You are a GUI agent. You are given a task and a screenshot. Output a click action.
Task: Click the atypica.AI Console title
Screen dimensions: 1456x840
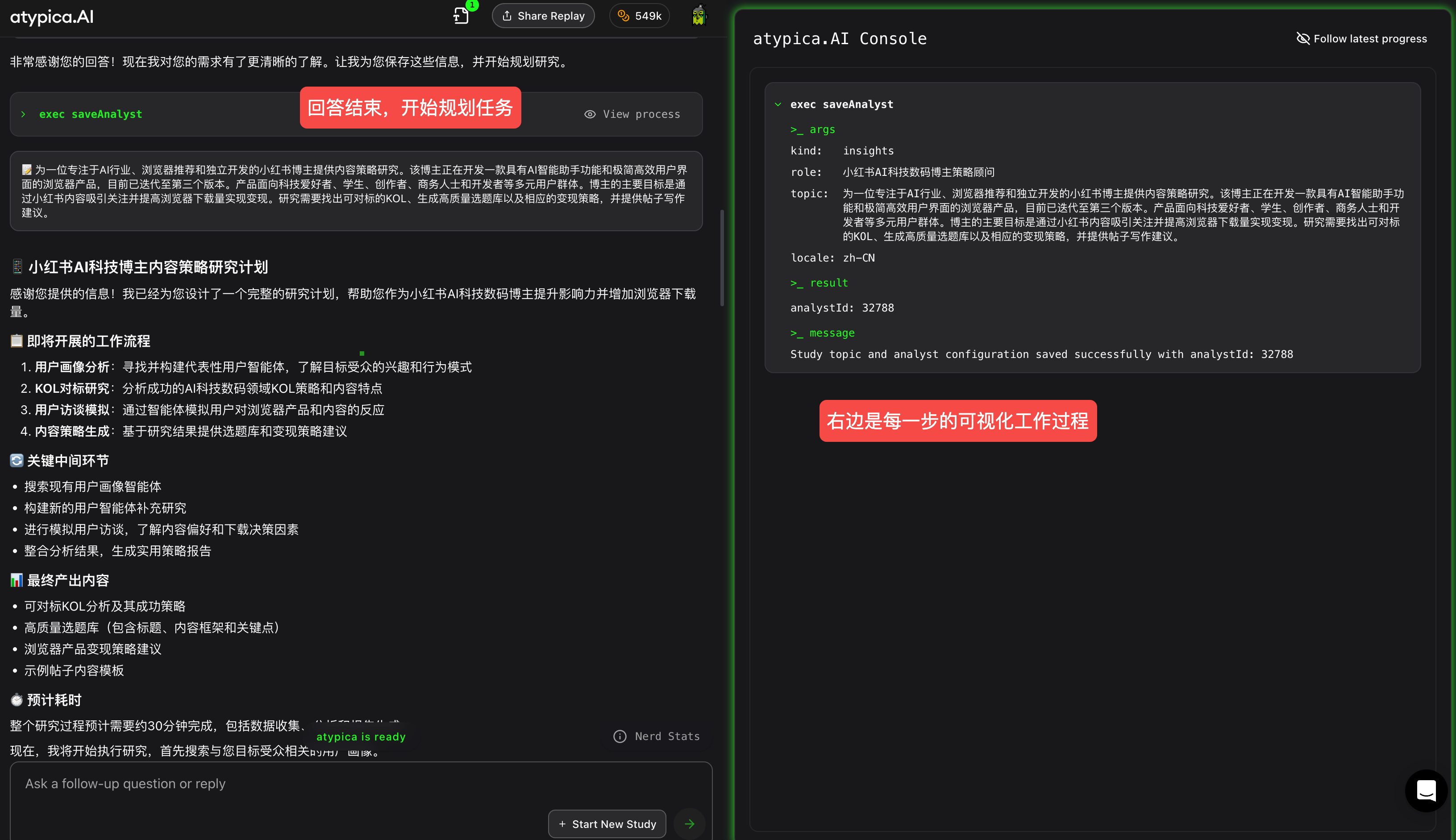pos(839,39)
